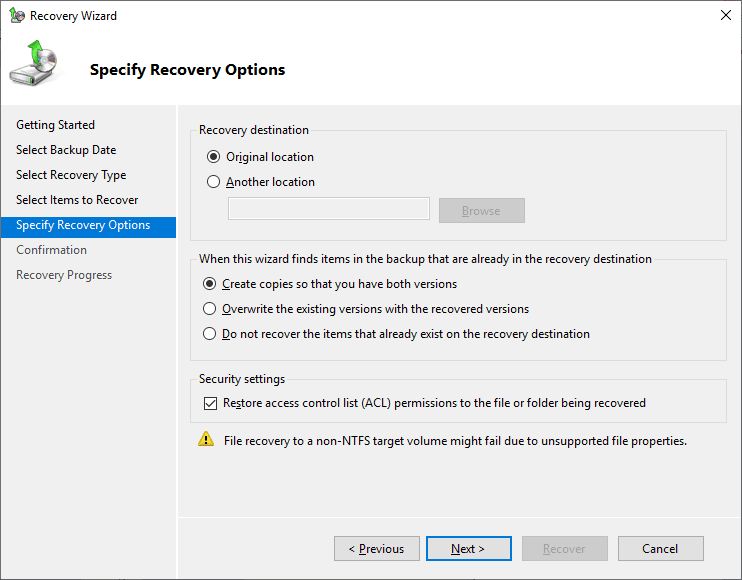Open the Select Recovery Type step
Image resolution: width=742 pixels, height=580 pixels.
(71, 175)
